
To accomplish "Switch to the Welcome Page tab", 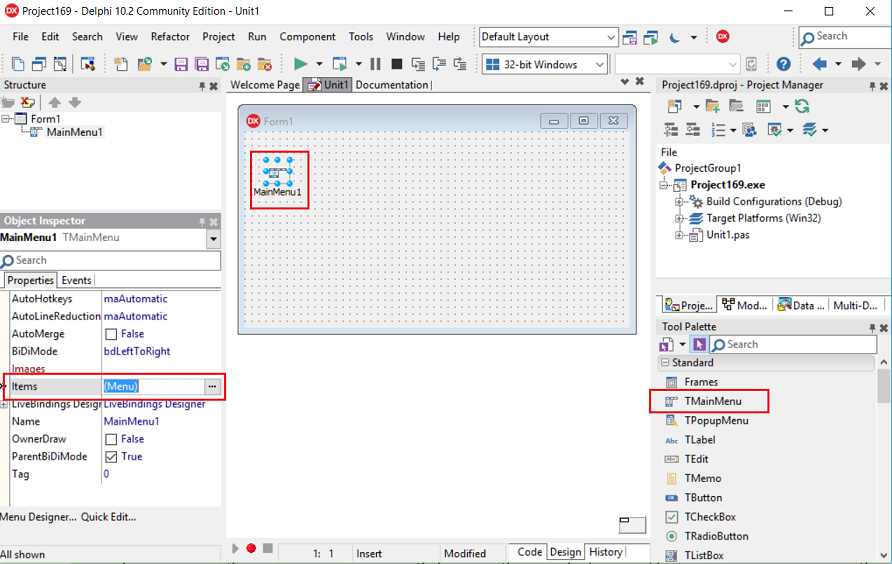I will click(265, 85).
